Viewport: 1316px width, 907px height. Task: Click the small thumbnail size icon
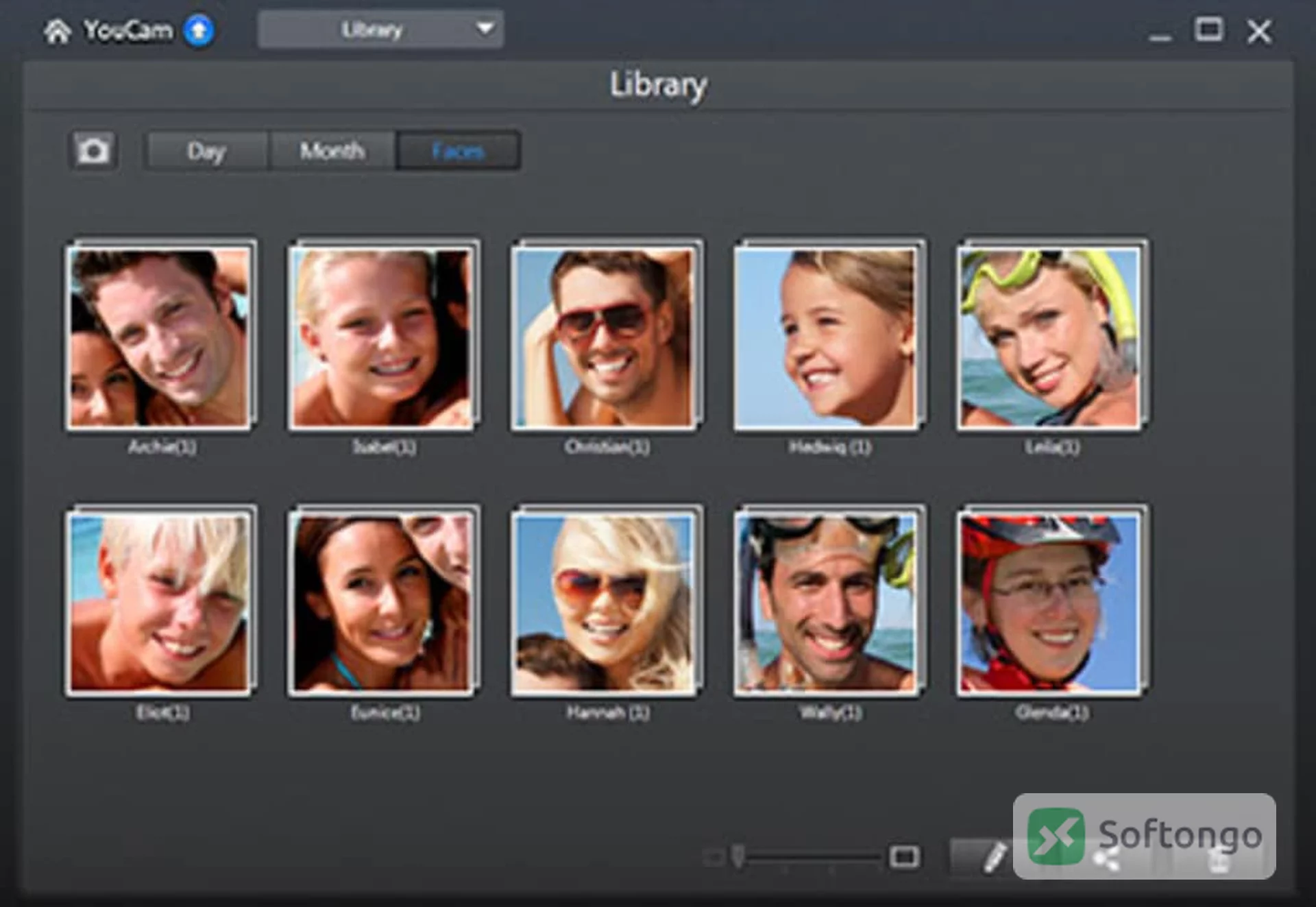714,857
